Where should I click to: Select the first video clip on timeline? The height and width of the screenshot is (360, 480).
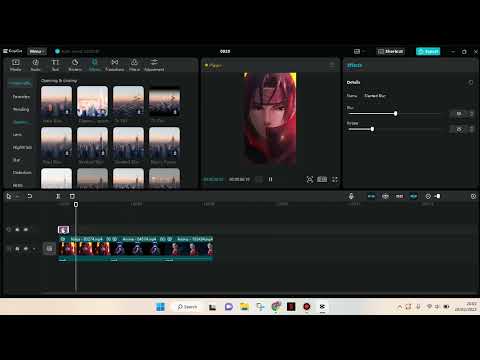(84, 249)
